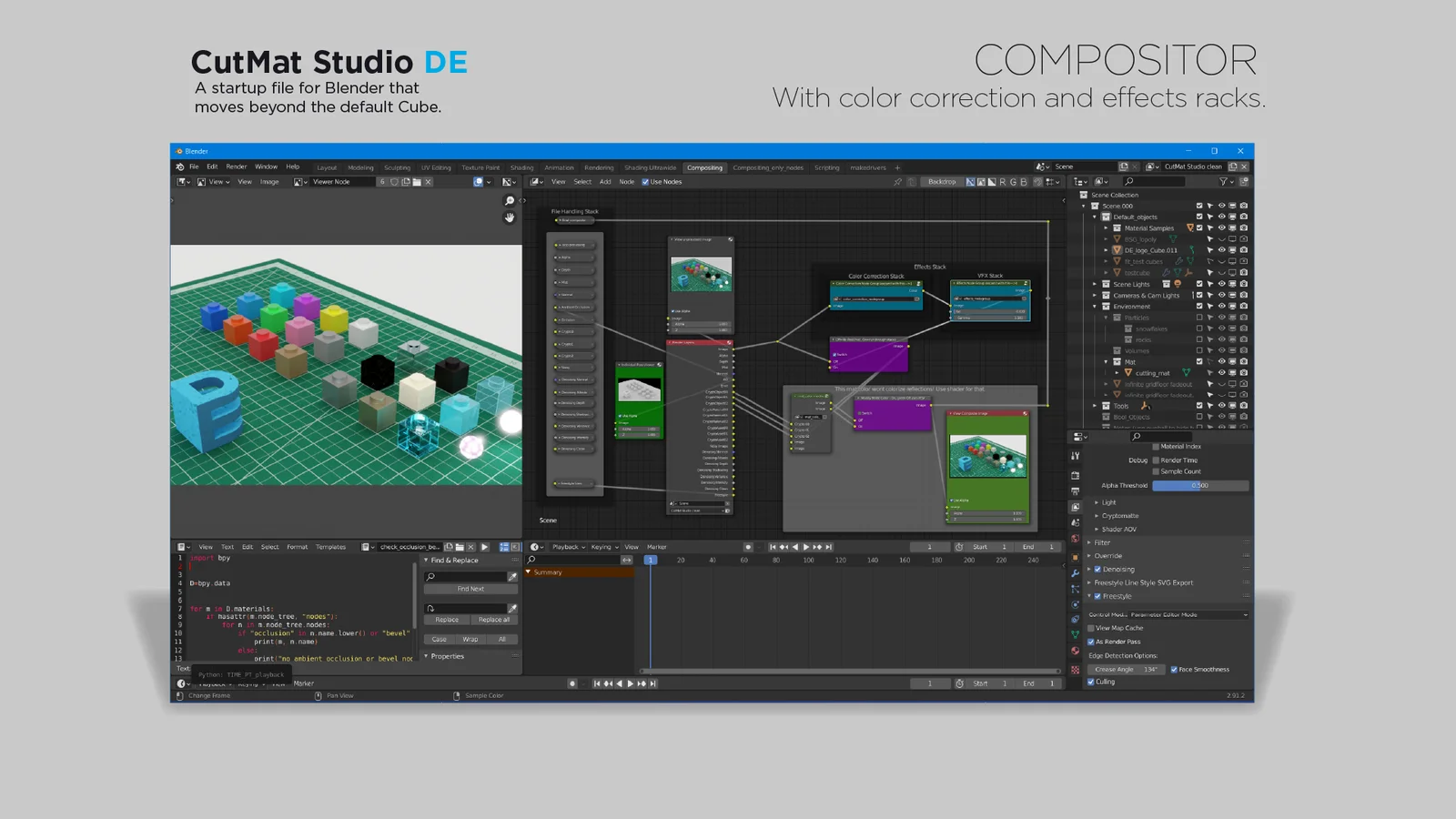1456x819 pixels.
Task: Click the outliner filter funnel icon
Action: (1224, 182)
